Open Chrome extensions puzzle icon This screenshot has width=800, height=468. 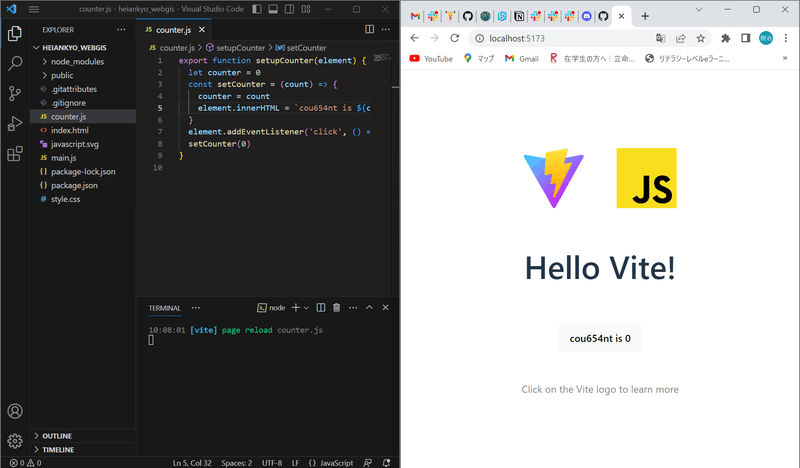click(726, 38)
